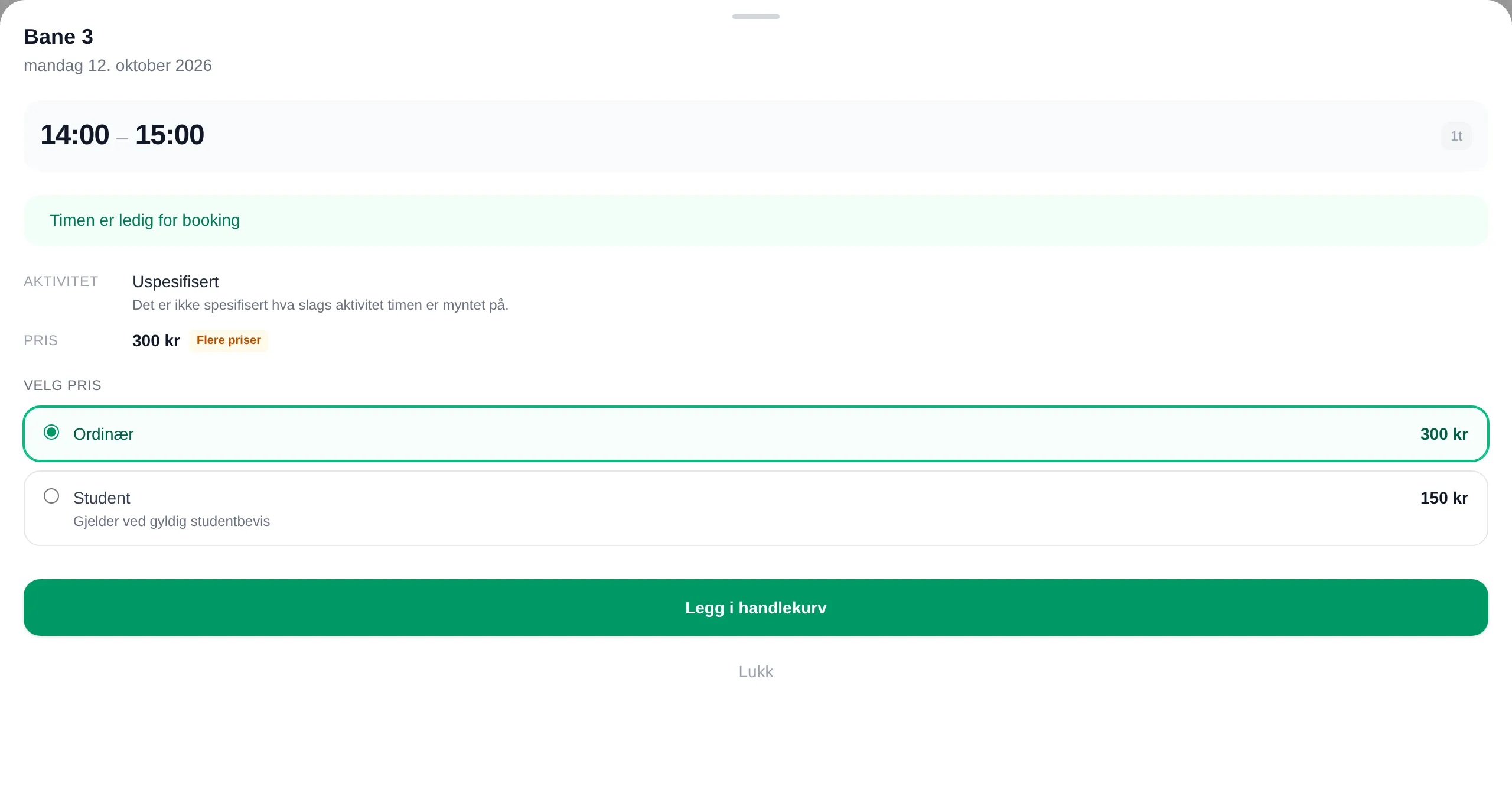Click the 14:00 – 15:00 time text
Viewport: 1512px width, 799px height.
coord(122,135)
